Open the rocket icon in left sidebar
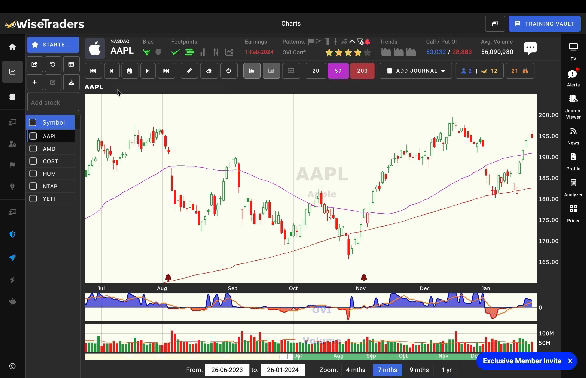 12,258
